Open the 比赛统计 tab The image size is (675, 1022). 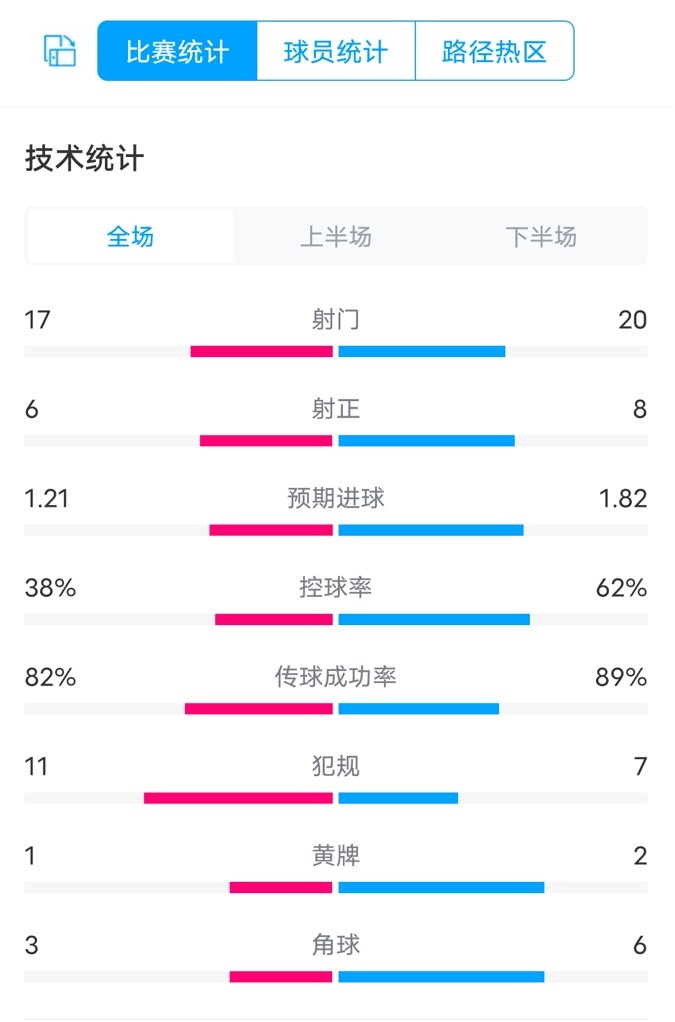[177, 51]
